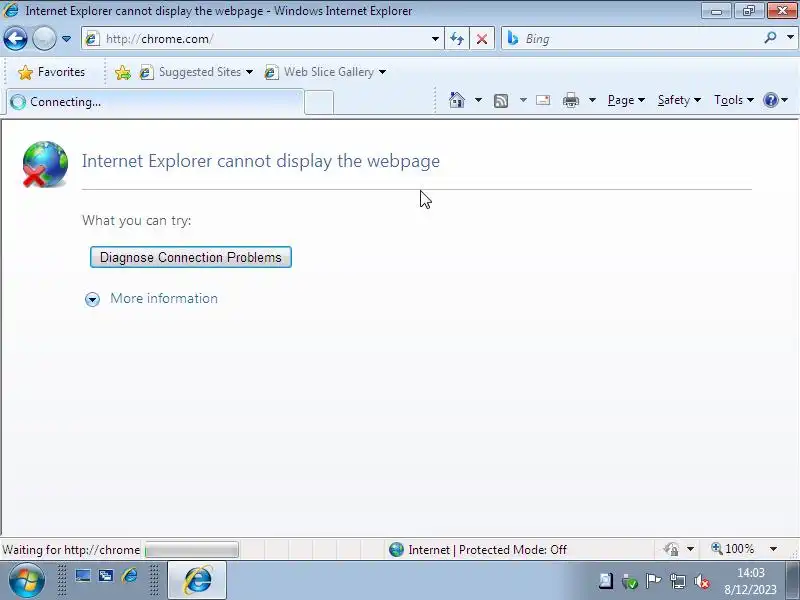Open the Tools menu
Screen dimensions: 800x600
pos(734,100)
